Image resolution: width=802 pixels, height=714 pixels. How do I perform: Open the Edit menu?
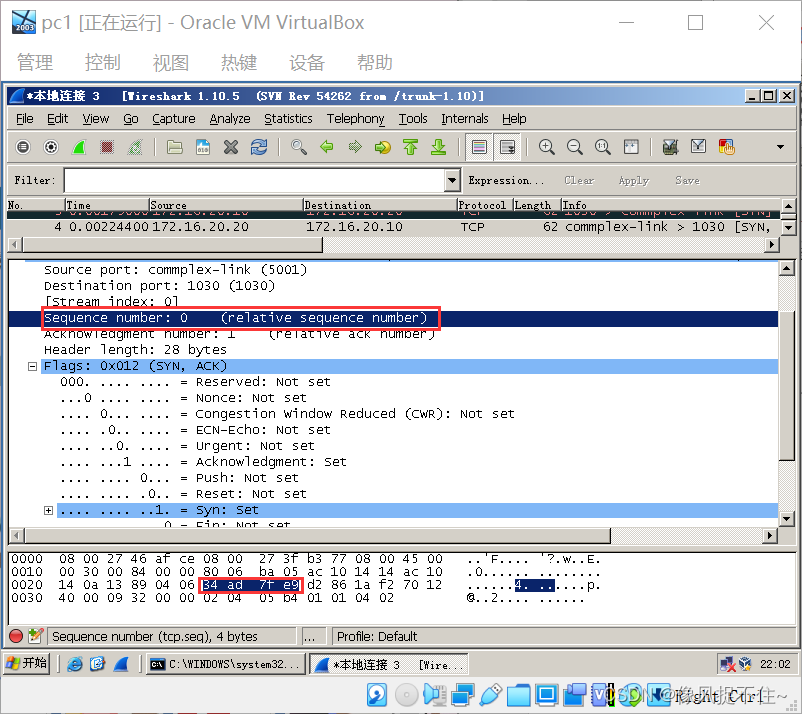(57, 119)
